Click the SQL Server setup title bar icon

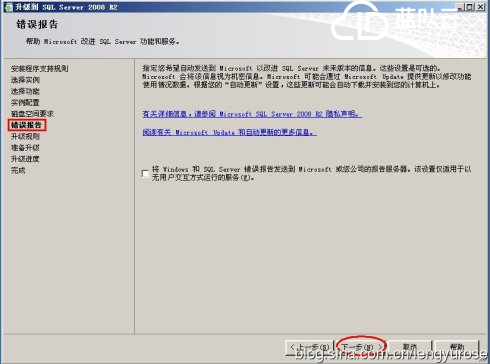pos(8,7)
